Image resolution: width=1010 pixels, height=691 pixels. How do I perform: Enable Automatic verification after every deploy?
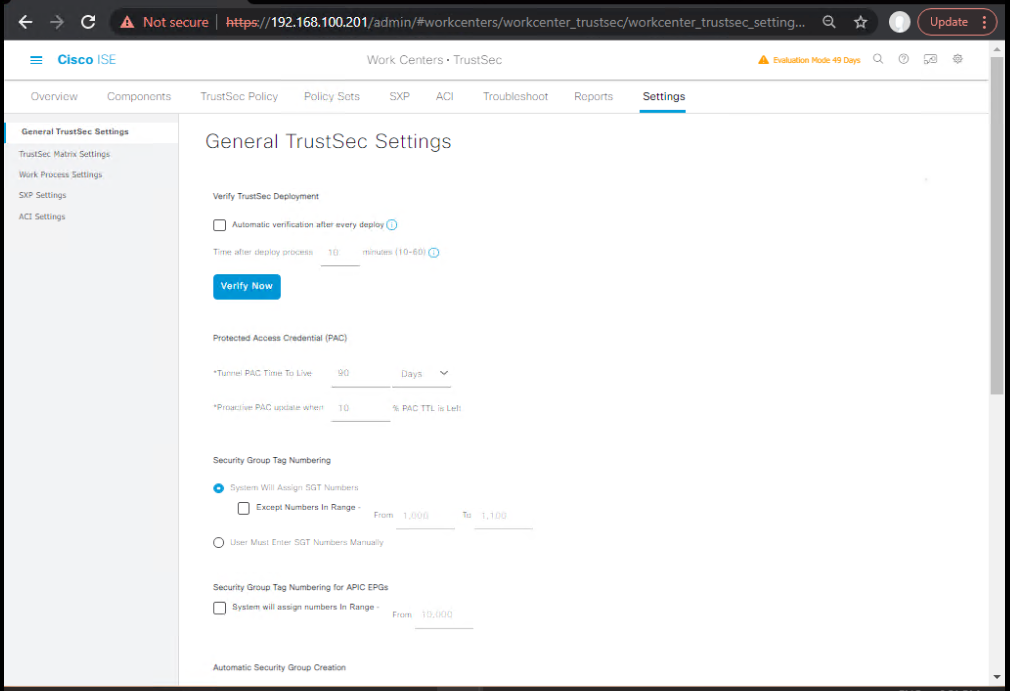tap(220, 225)
